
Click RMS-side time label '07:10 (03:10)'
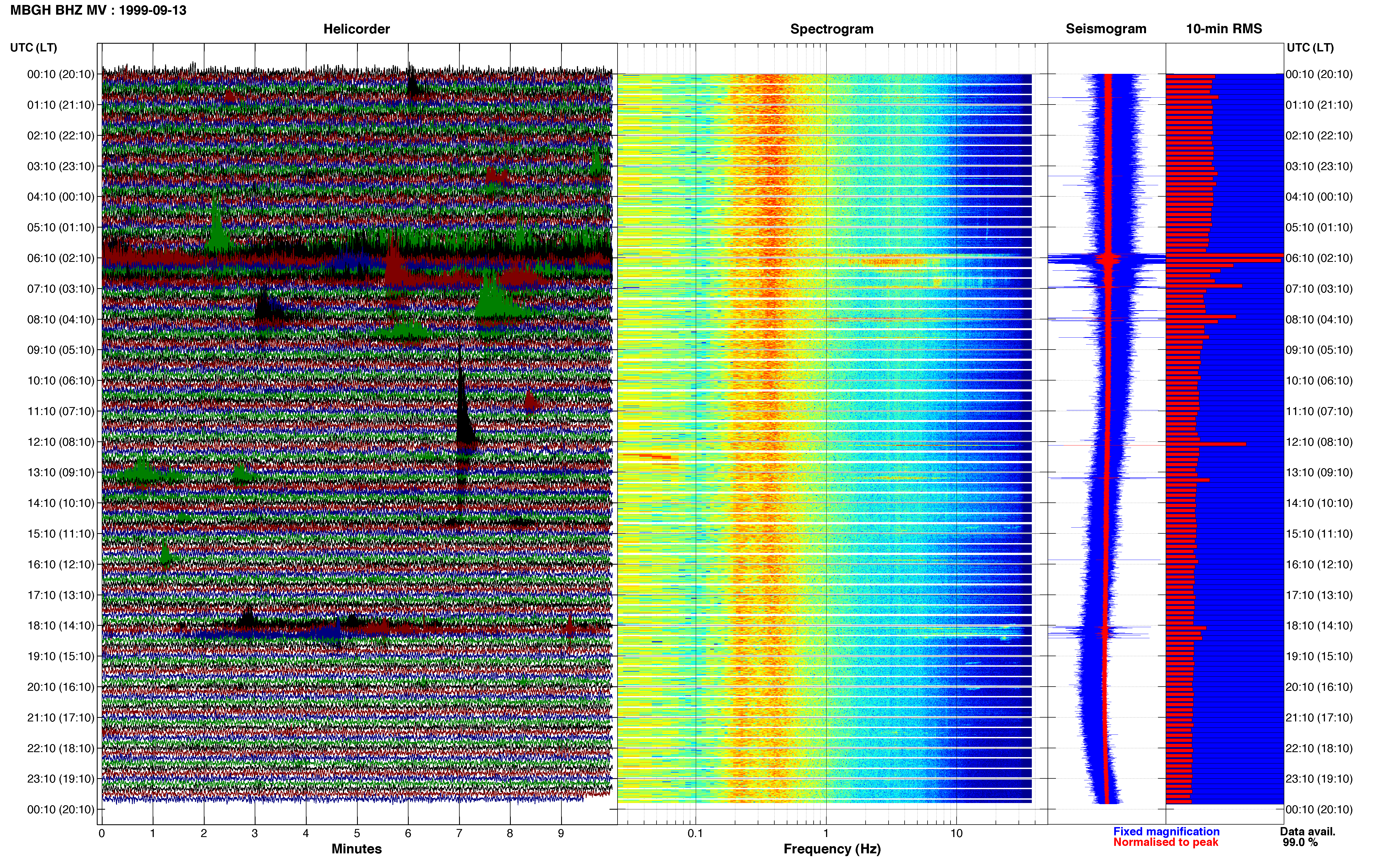pos(1319,289)
